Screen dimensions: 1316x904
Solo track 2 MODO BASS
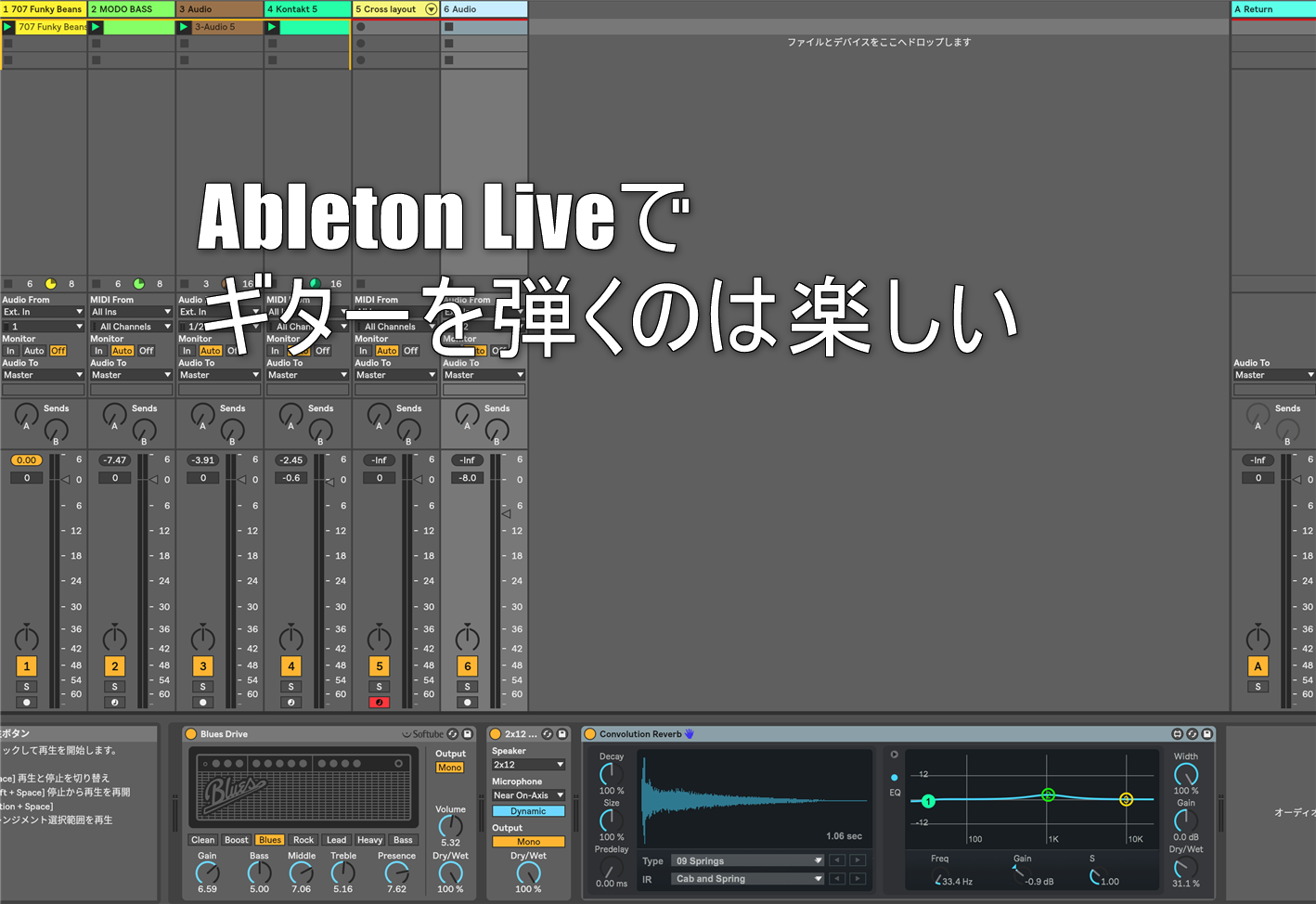(x=114, y=687)
